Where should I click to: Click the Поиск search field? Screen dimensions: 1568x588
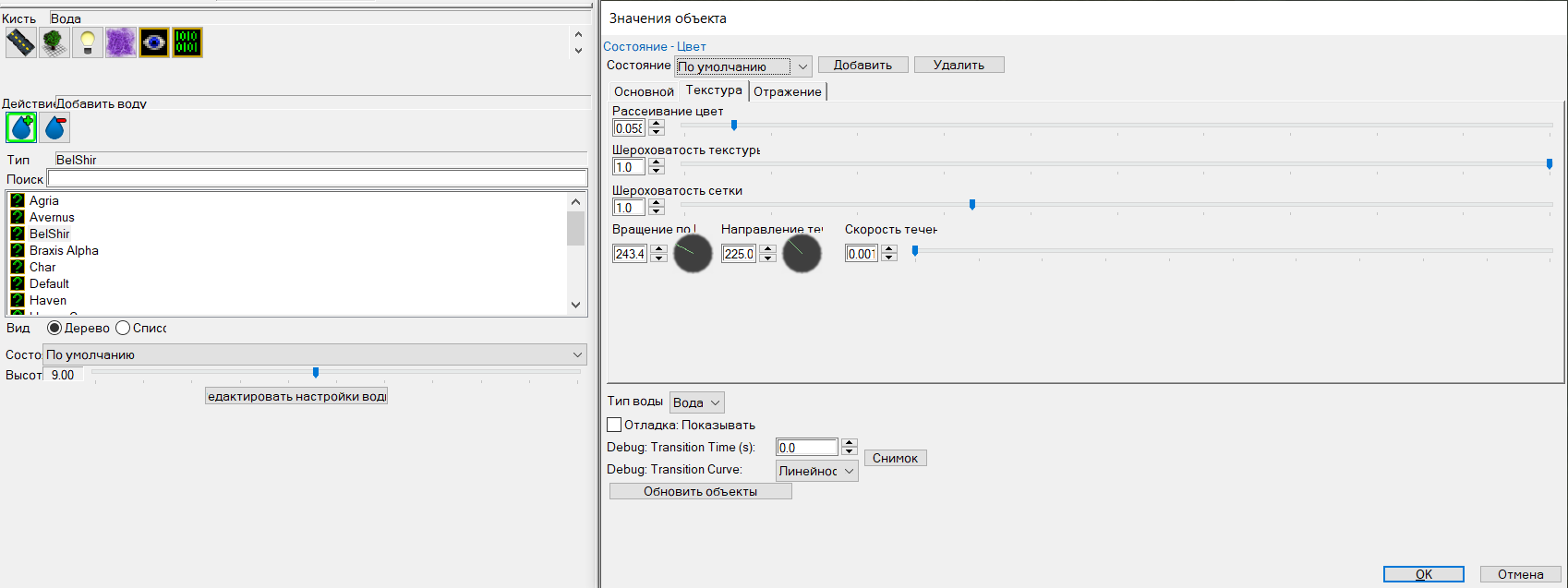click(x=318, y=178)
